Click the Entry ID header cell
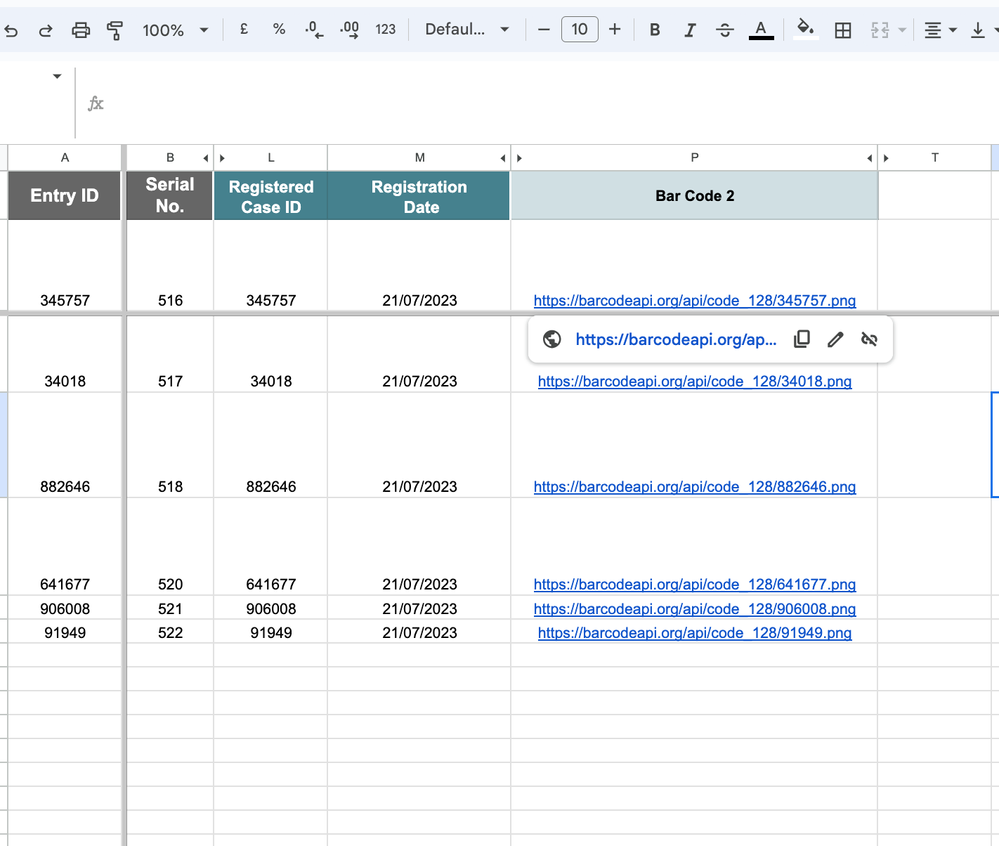The image size is (999, 846). click(x=64, y=196)
